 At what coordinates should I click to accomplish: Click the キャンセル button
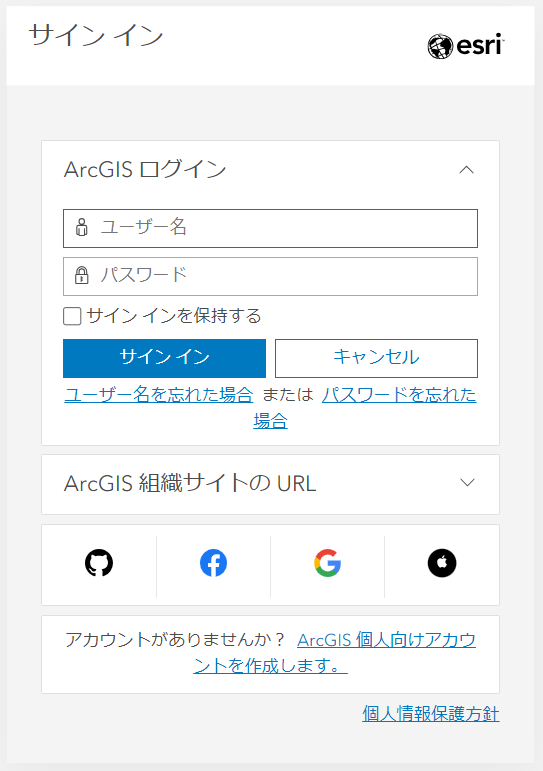pos(376,358)
